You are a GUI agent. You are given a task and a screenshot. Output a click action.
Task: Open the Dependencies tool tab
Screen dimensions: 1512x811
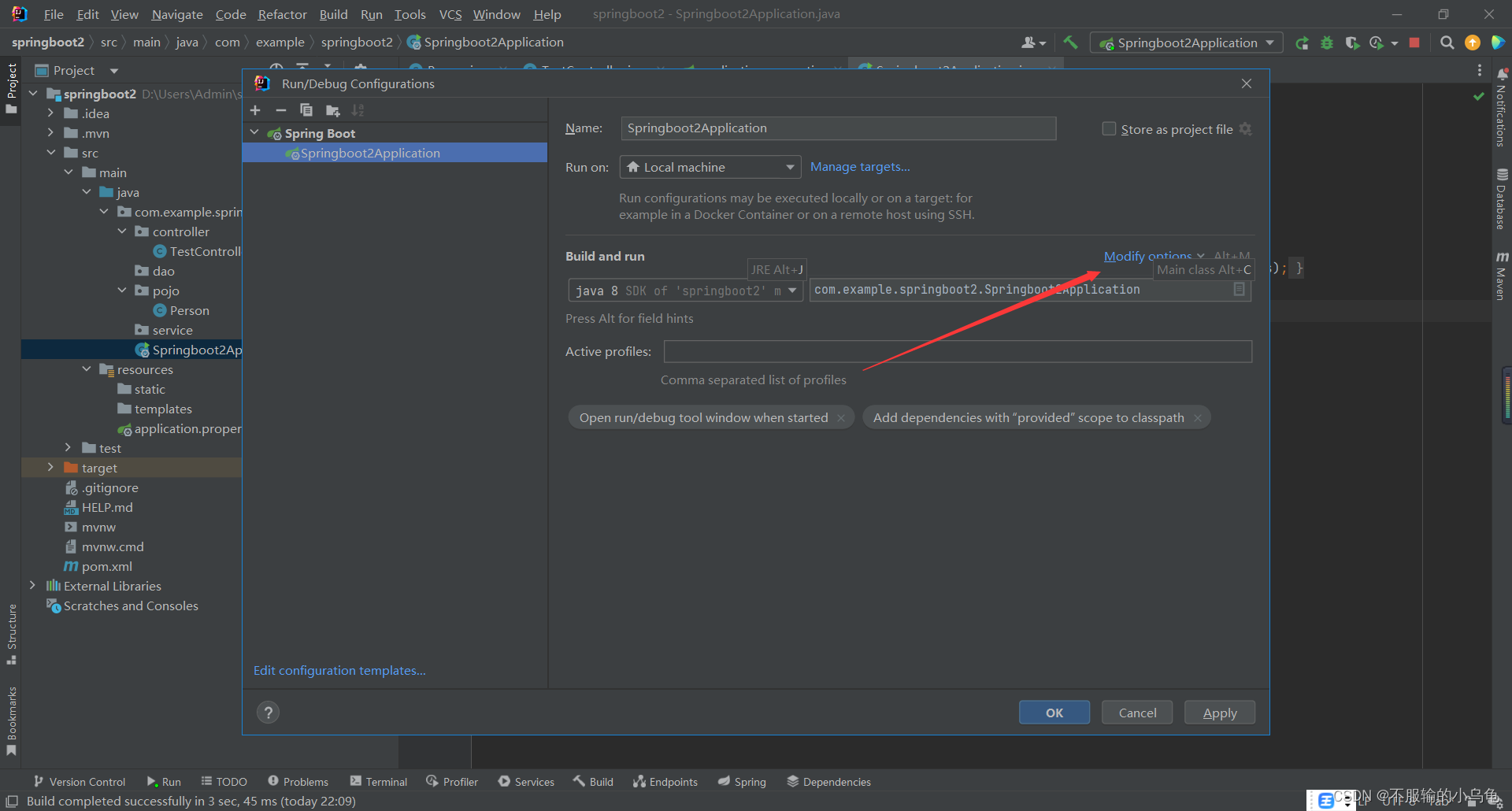828,781
